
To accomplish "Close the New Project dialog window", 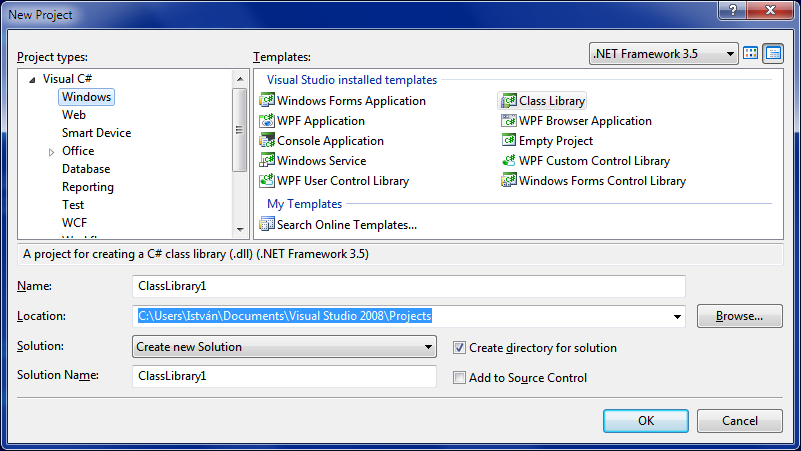I will click(x=770, y=10).
